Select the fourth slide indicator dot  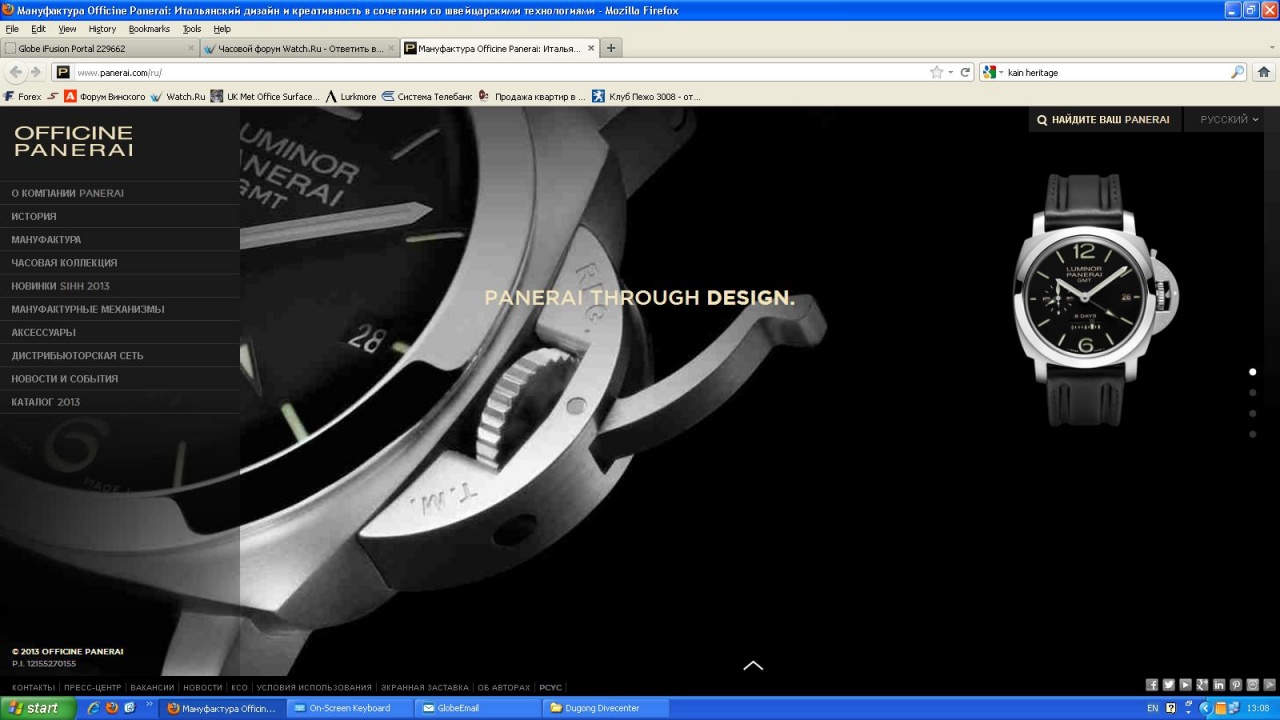(1252, 434)
